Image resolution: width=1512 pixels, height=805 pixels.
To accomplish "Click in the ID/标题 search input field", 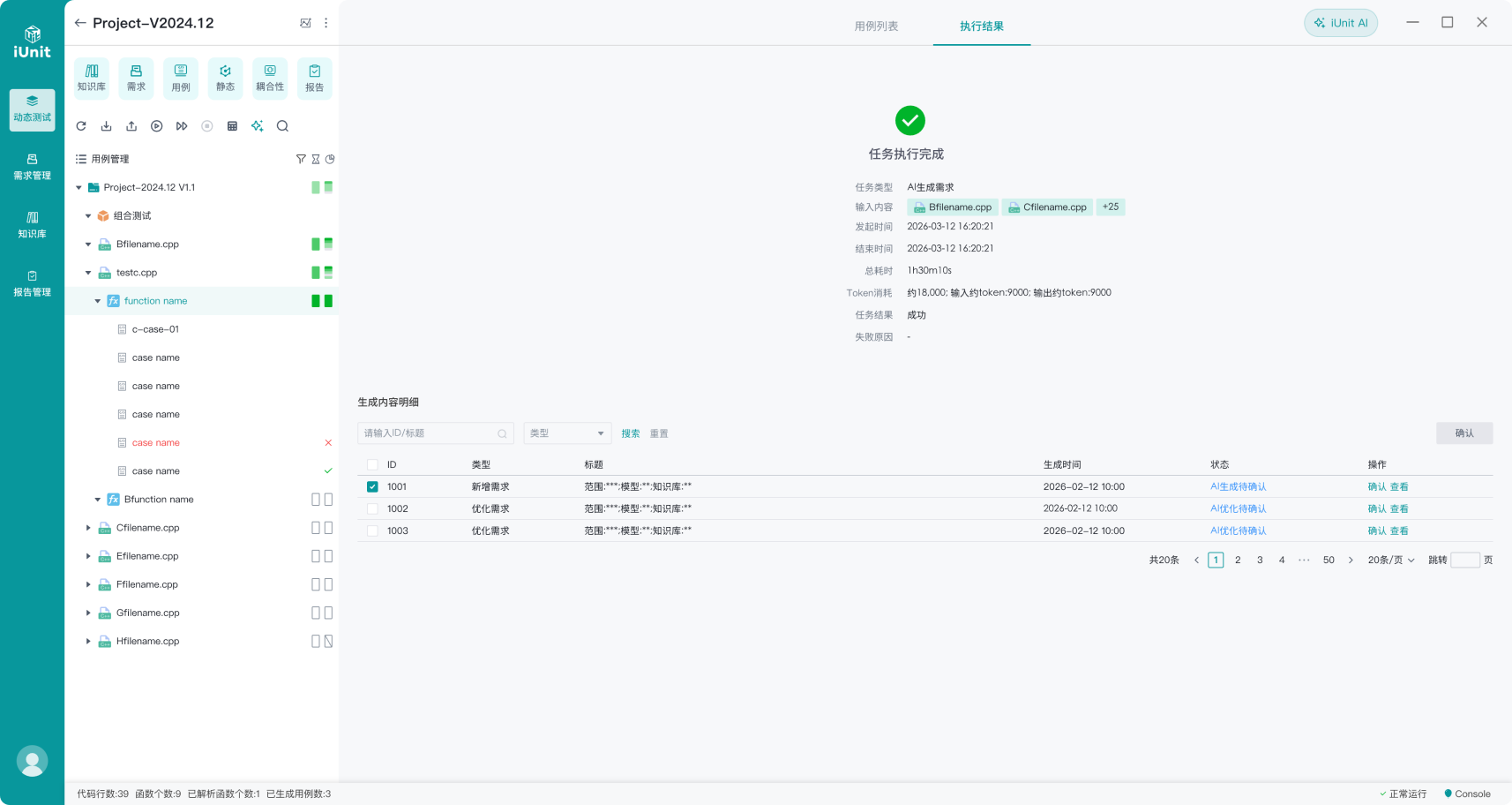I will click(x=436, y=433).
